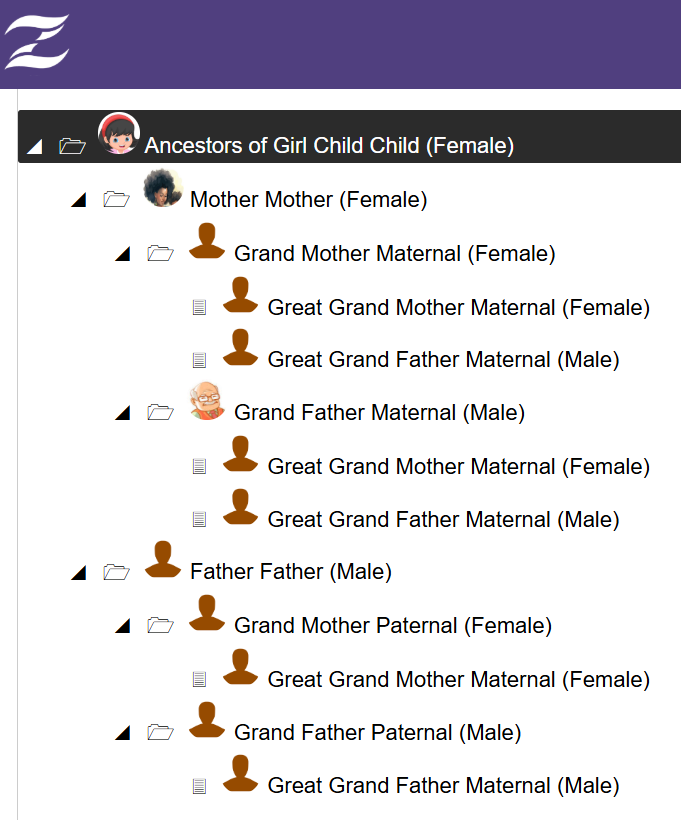Collapse the Grand Father Maternal node
The height and width of the screenshot is (820, 681).
click(123, 413)
